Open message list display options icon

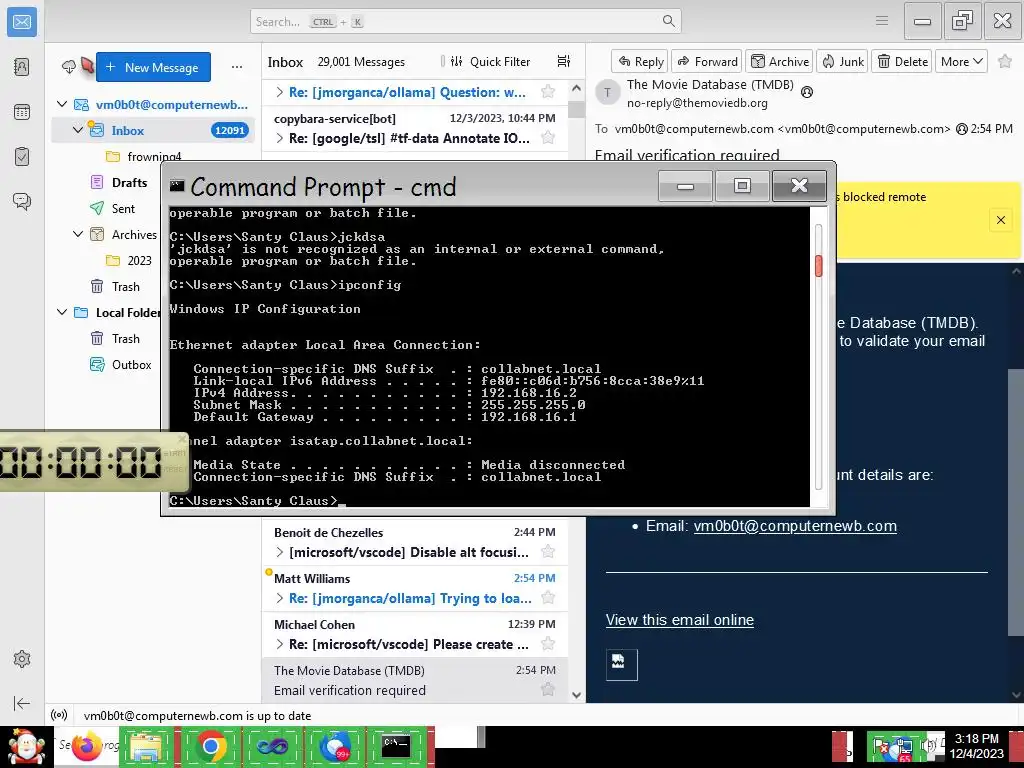click(564, 61)
